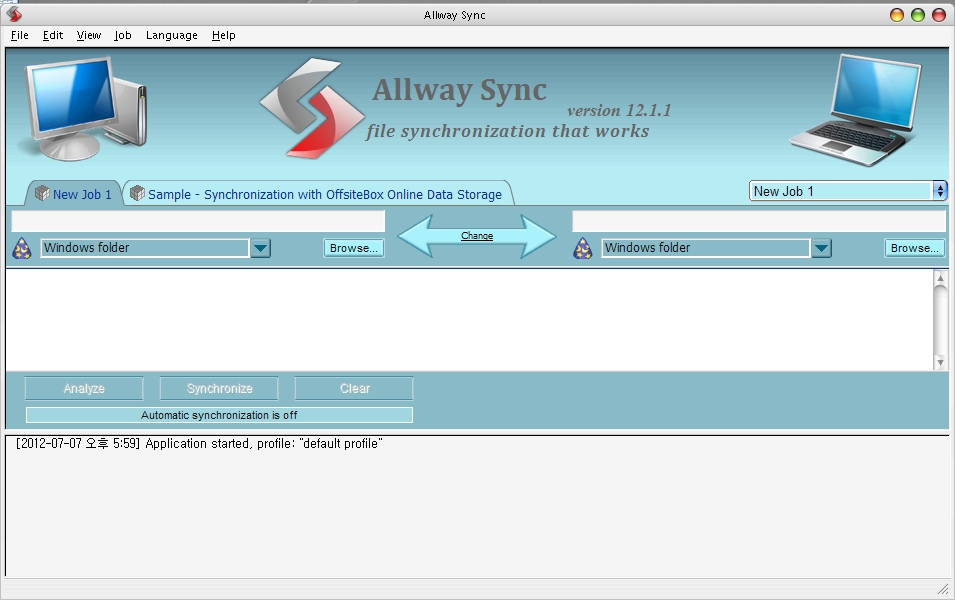Image resolution: width=955 pixels, height=600 pixels.
Task: Open the View menu
Action: (89, 35)
